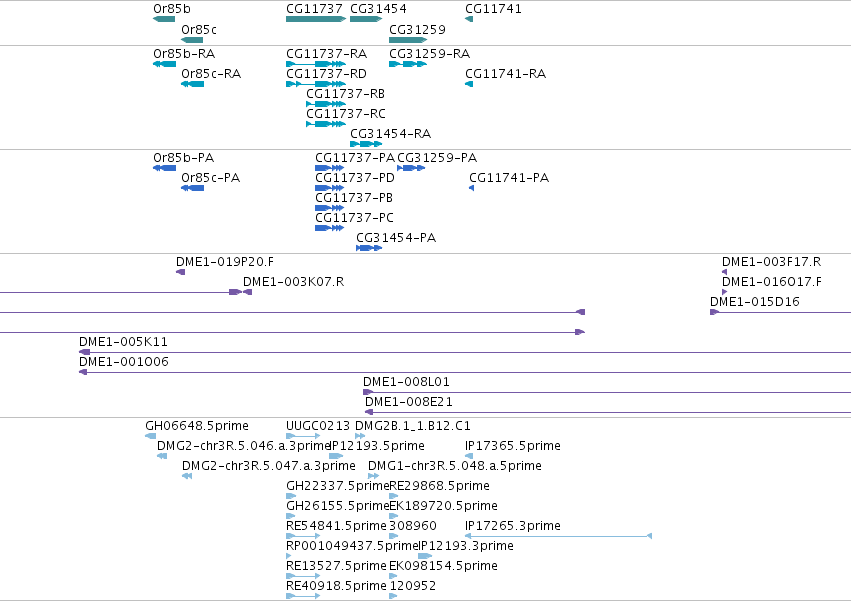The image size is (851, 601).
Task: Click the Or85c-PA protein glyph
Action: point(192,188)
